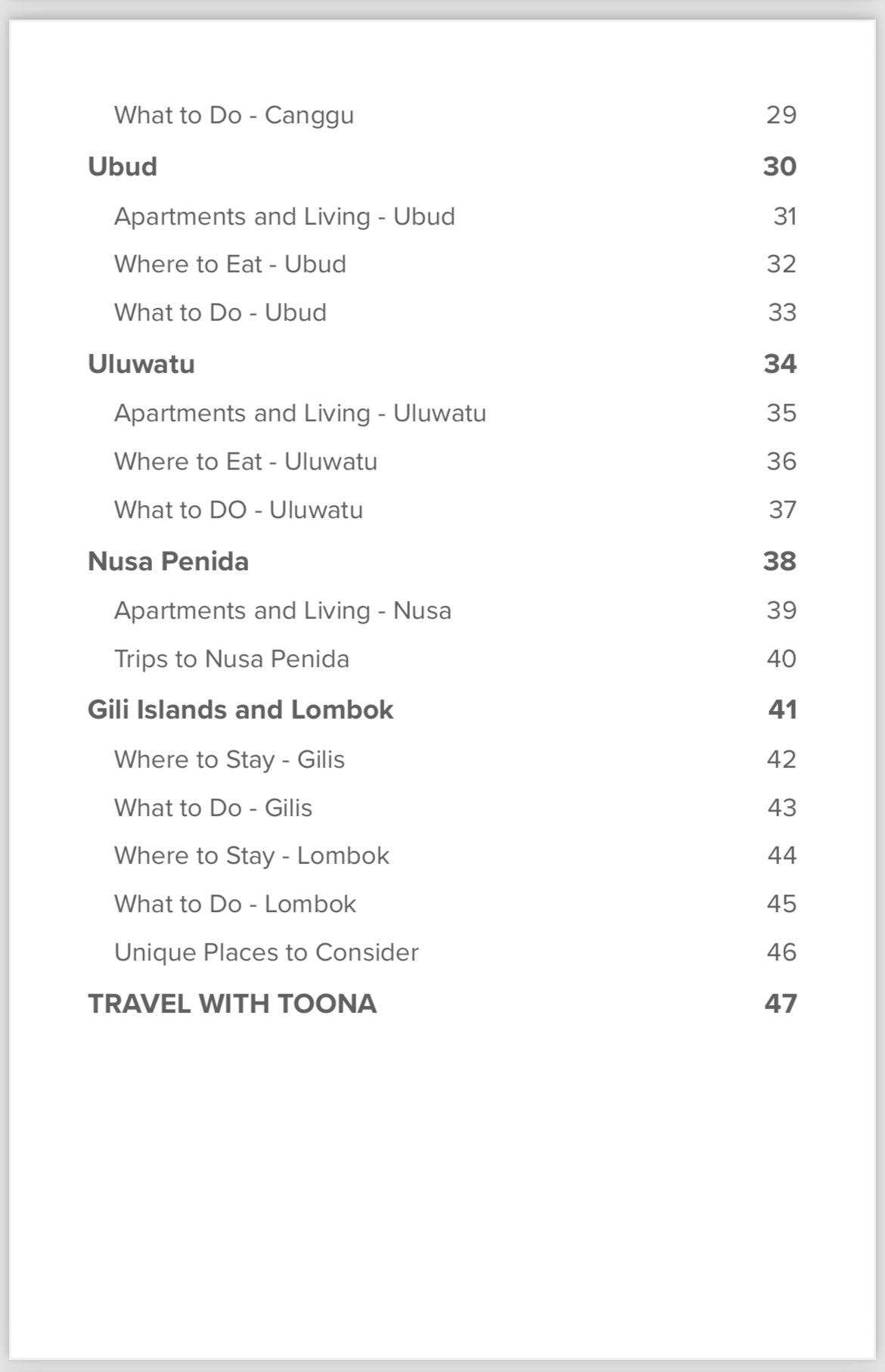885x1372 pixels.
Task: Go to What to Do - Canggu
Action: [x=234, y=115]
